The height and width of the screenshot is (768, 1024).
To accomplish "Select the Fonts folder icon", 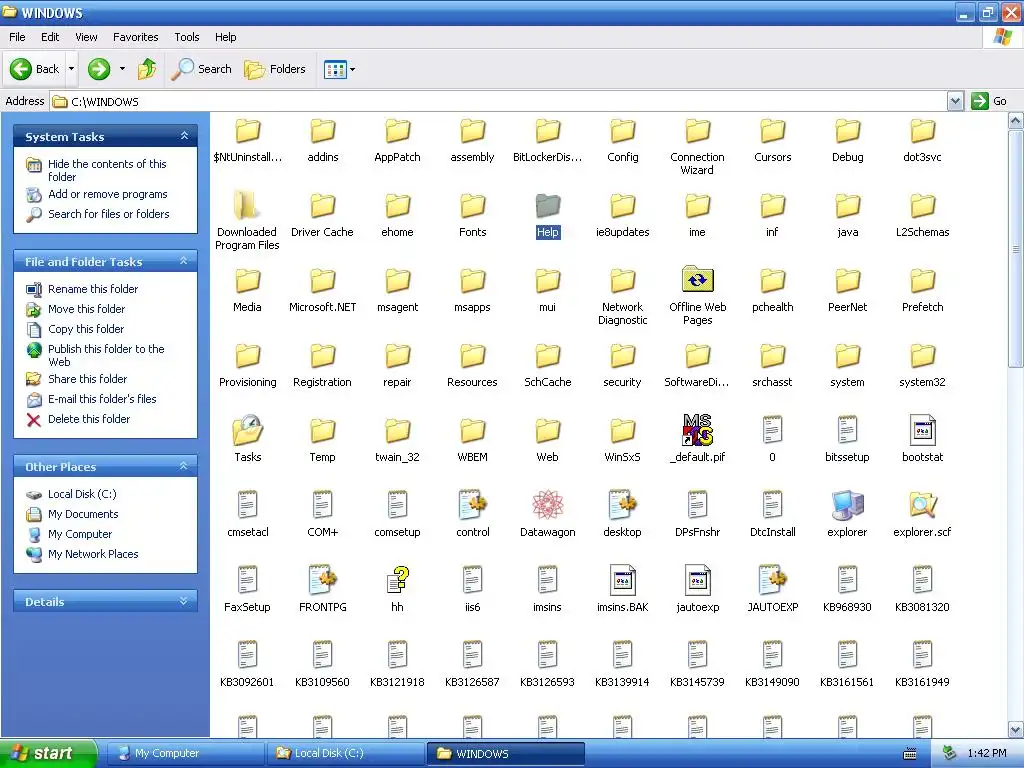I will [473, 206].
